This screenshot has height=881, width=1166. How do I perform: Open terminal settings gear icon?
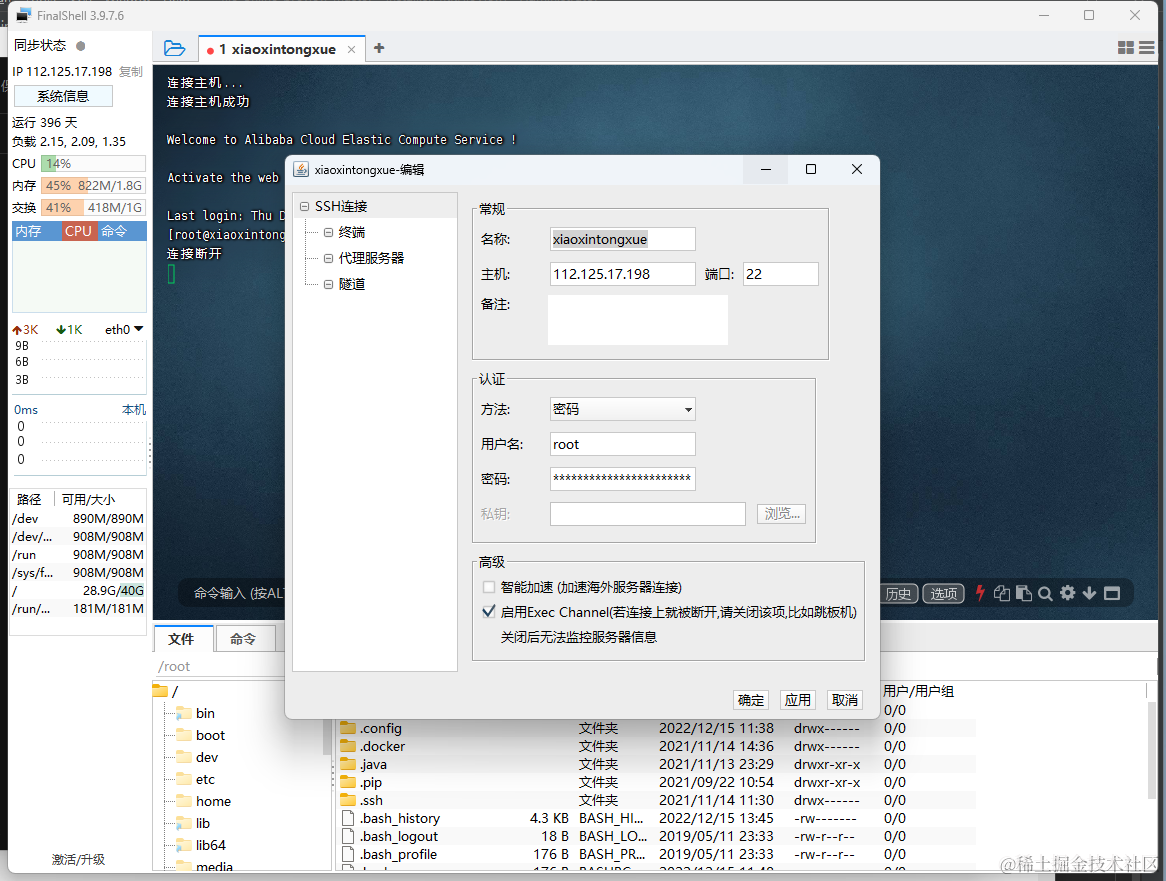1067,593
